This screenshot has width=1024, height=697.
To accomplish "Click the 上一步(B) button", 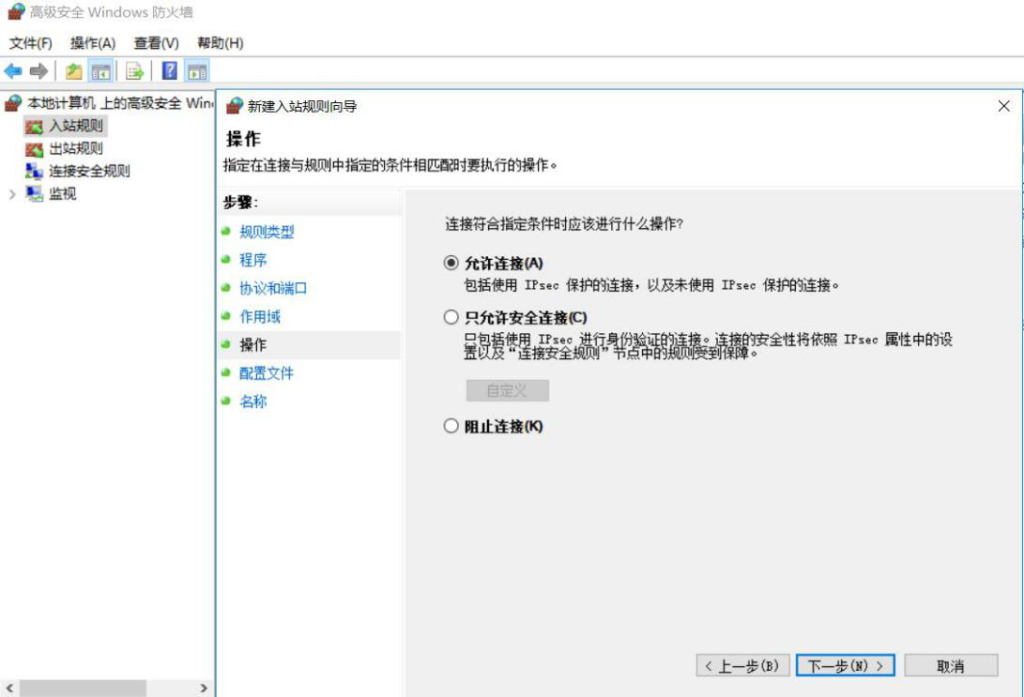I will click(x=743, y=666).
